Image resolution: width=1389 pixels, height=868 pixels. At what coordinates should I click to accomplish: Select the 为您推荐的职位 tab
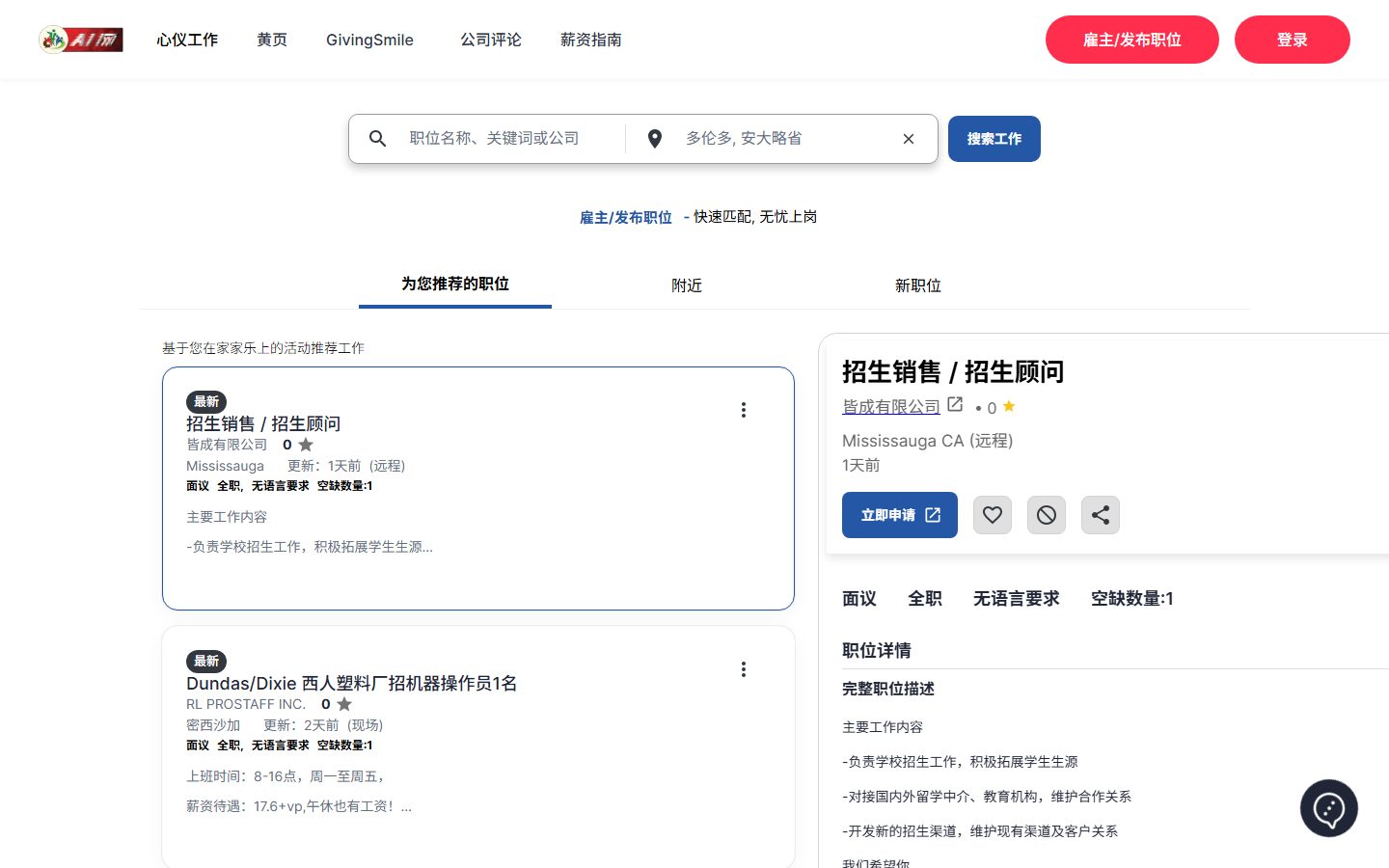455,285
